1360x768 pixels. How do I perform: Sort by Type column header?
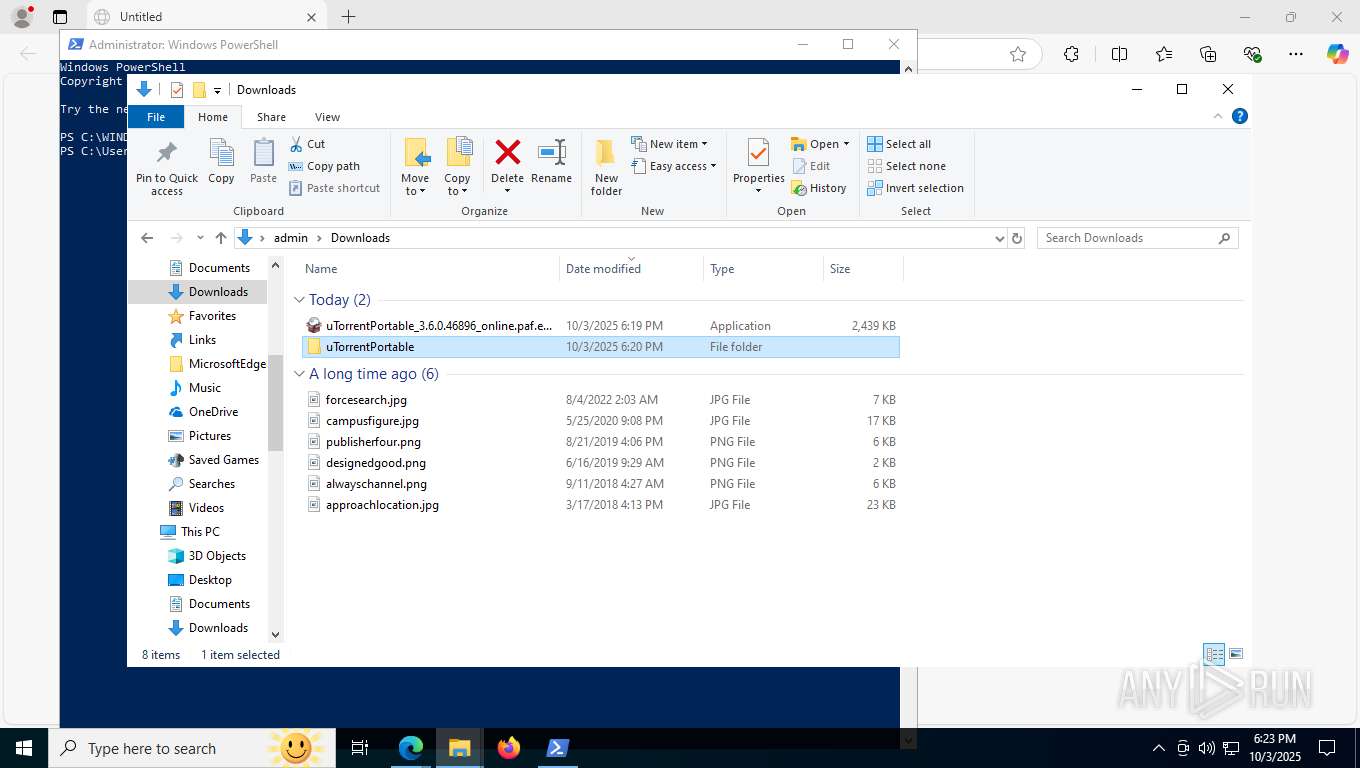click(763, 268)
